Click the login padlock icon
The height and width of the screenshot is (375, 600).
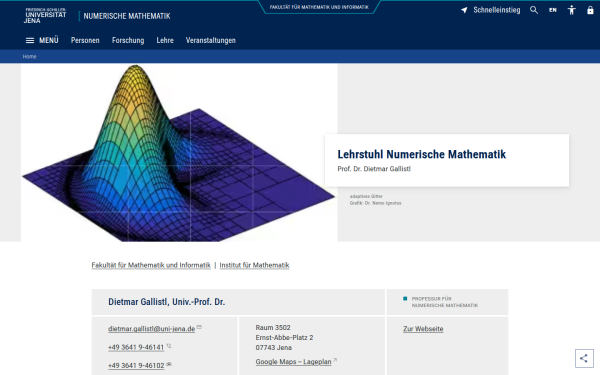pyautogui.click(x=590, y=10)
